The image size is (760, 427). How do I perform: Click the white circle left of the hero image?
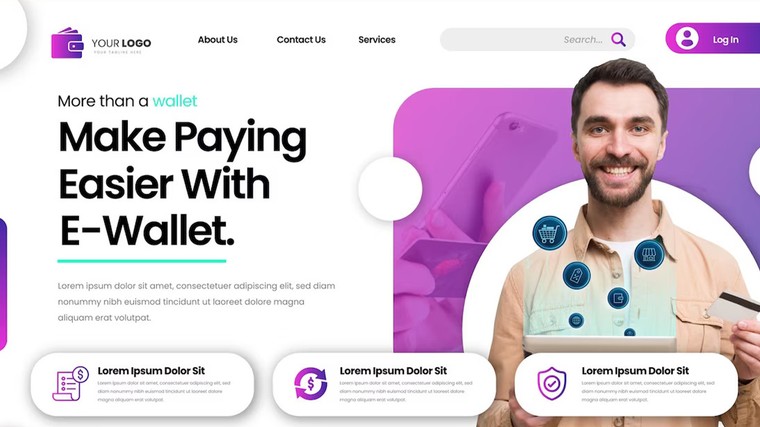[390, 189]
